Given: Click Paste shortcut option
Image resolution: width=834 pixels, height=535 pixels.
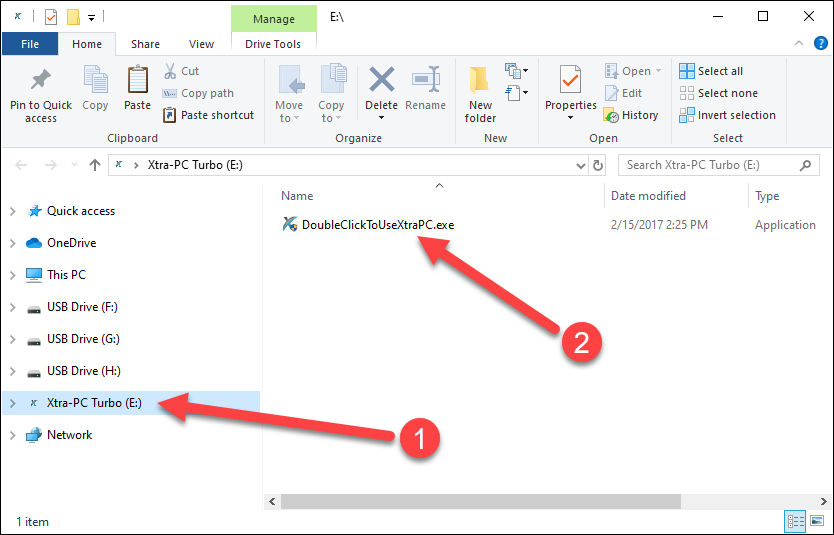Looking at the screenshot, I should (208, 115).
